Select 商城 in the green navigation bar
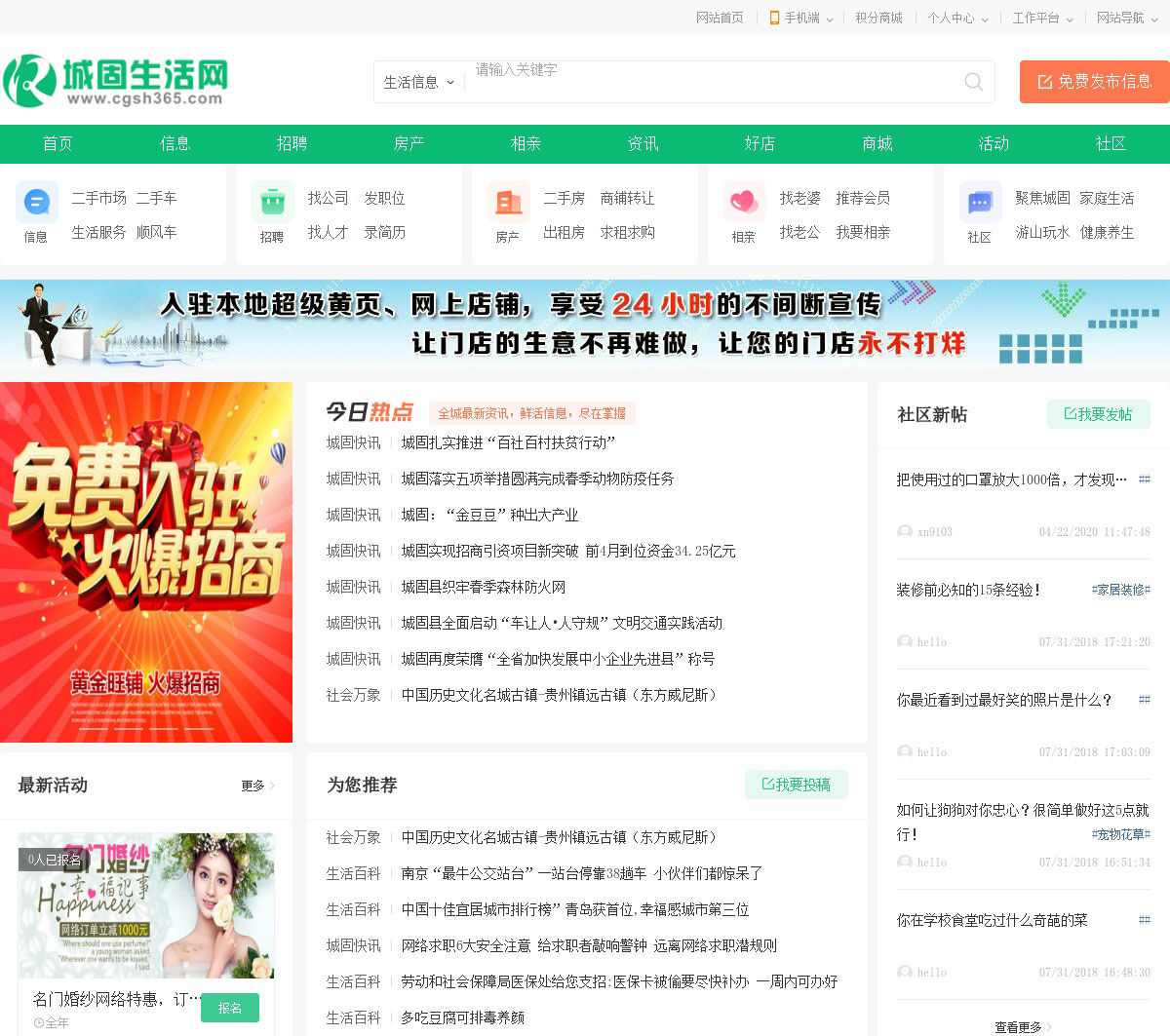 tap(877, 143)
